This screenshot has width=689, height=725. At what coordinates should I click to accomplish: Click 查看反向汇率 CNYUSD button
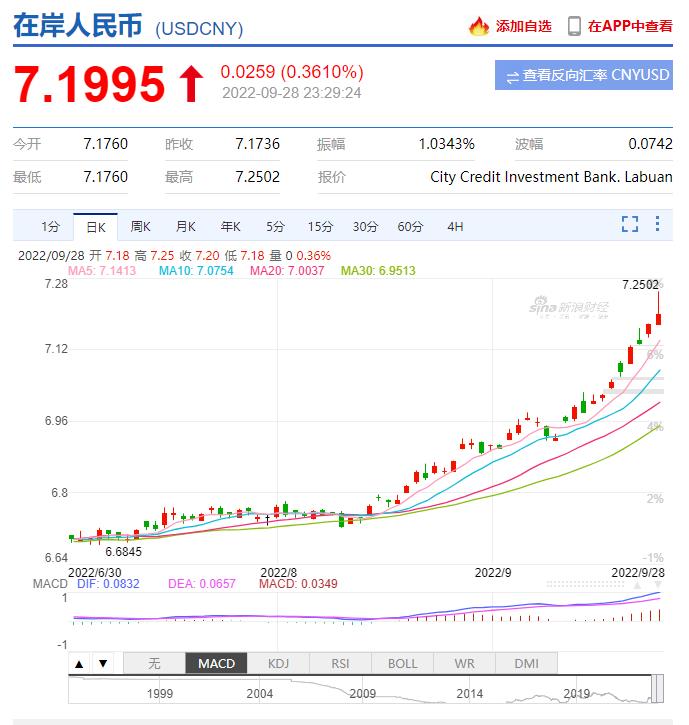584,75
